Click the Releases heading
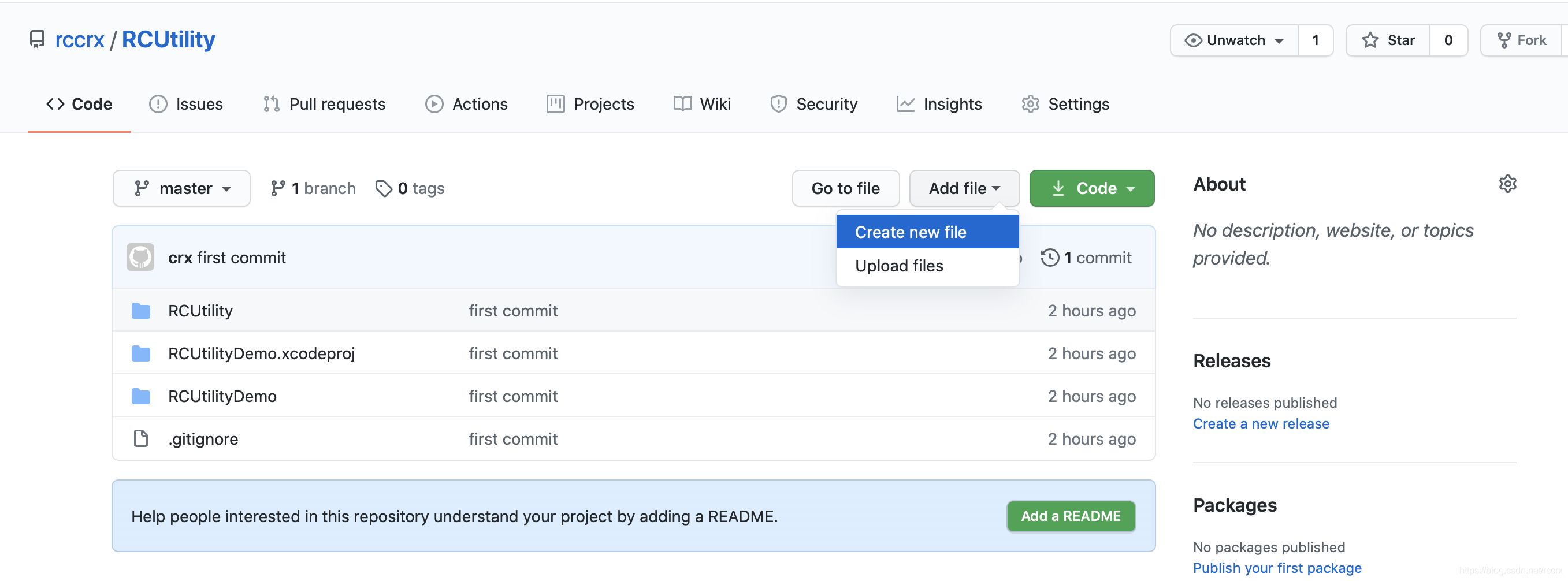 [1231, 361]
